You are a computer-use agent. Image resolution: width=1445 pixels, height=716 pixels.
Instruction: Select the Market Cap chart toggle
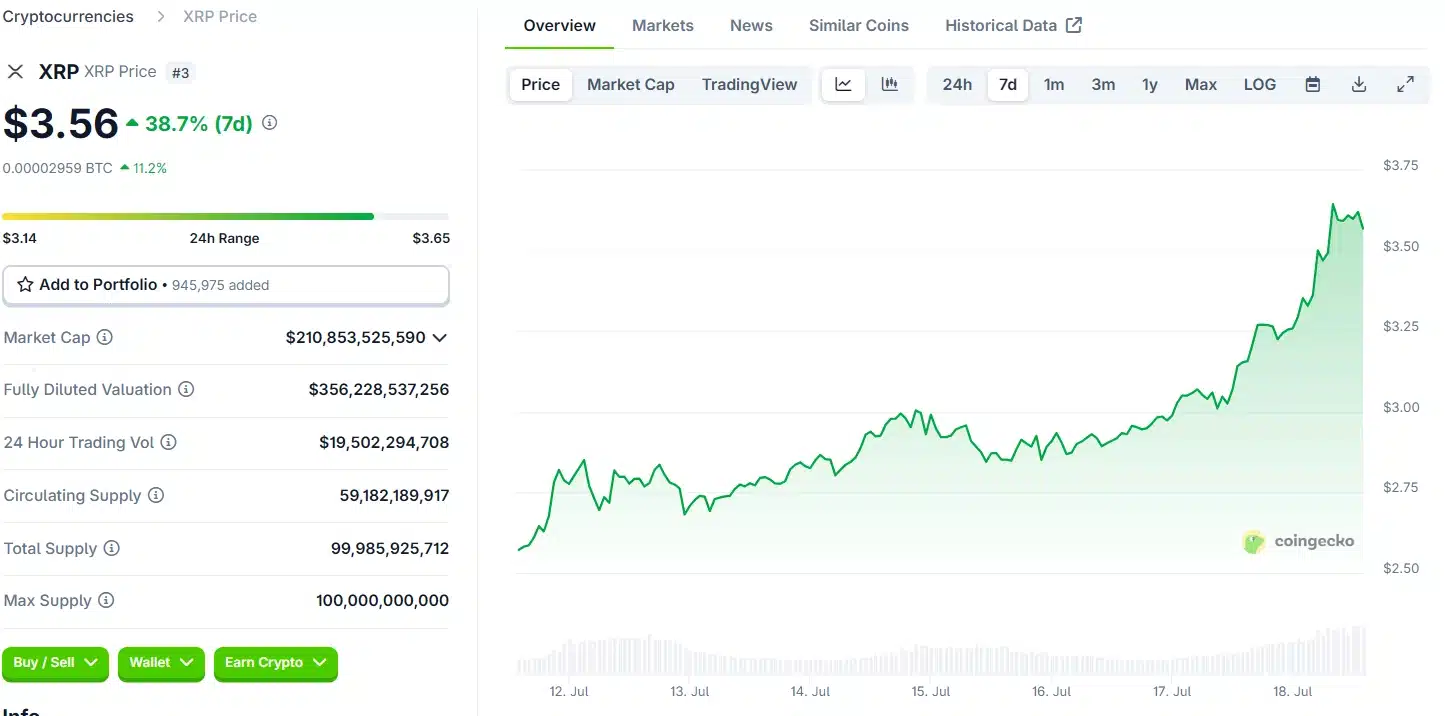pos(631,85)
